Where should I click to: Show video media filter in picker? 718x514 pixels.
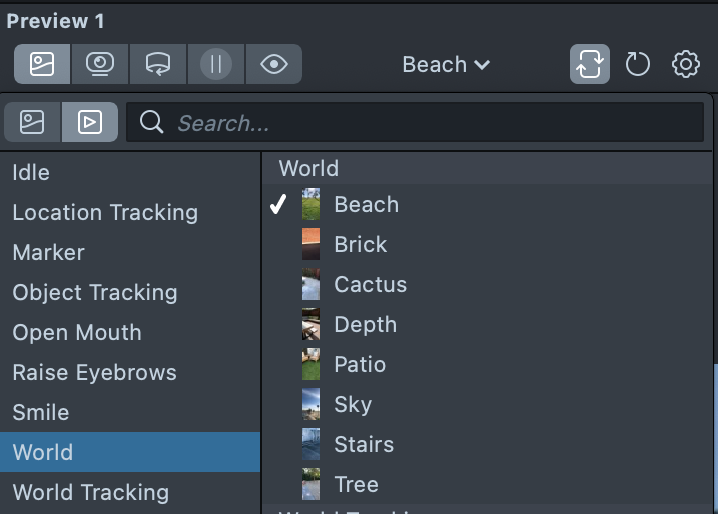90,122
